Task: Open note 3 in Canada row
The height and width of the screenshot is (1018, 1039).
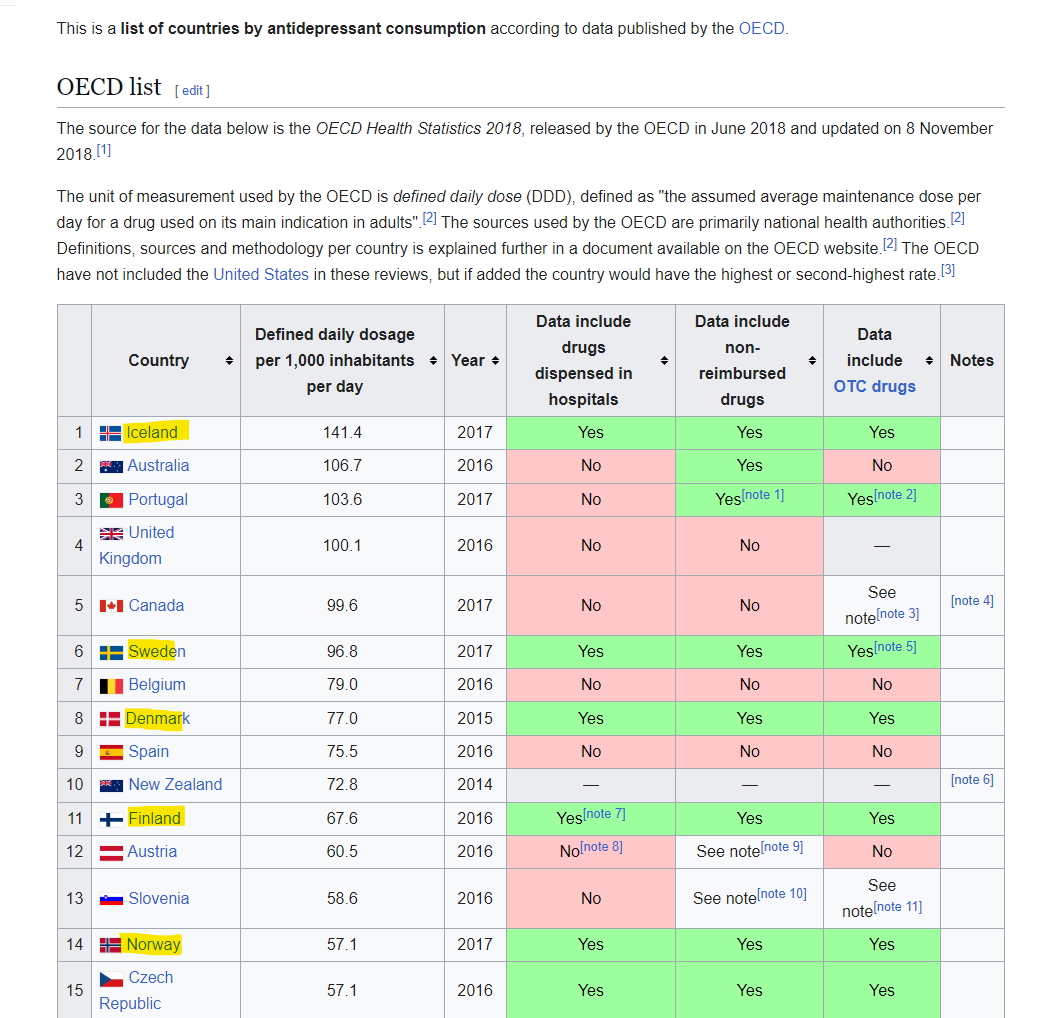Action: [899, 614]
